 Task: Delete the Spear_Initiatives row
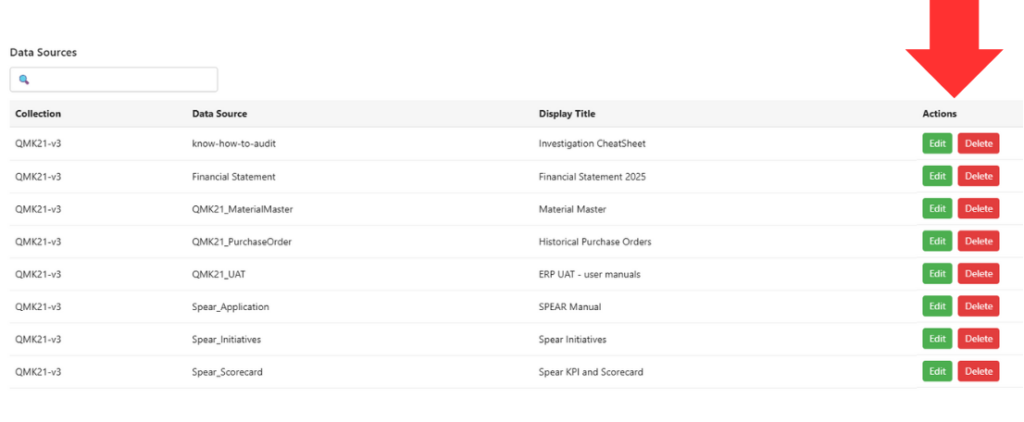coord(978,339)
